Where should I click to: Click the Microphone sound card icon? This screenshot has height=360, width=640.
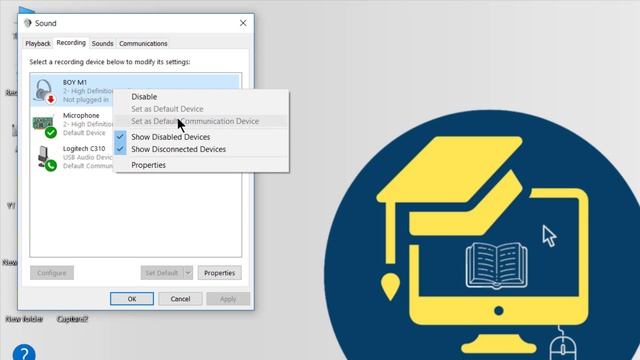pos(44,126)
